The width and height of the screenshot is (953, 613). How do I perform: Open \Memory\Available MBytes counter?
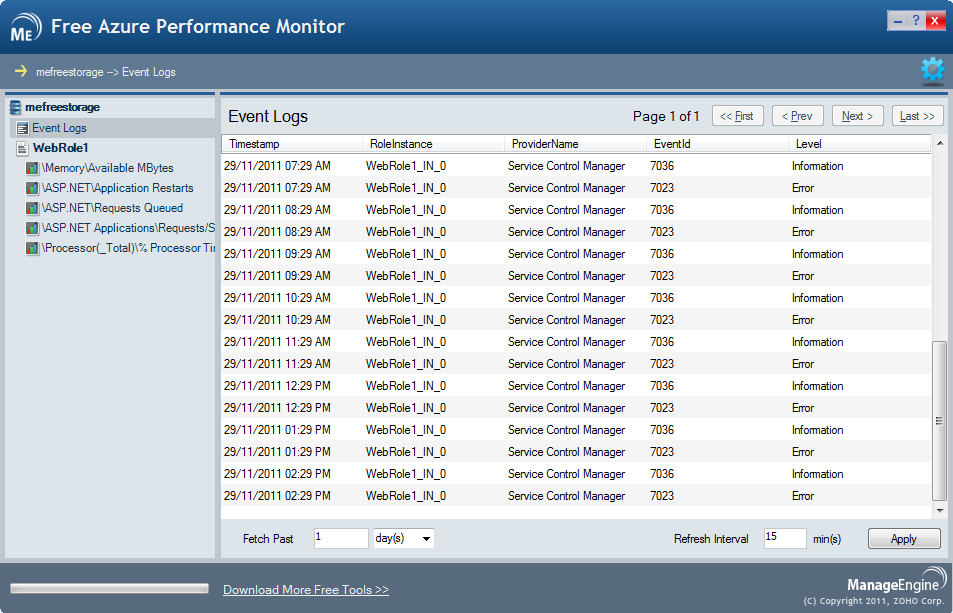[x=108, y=168]
